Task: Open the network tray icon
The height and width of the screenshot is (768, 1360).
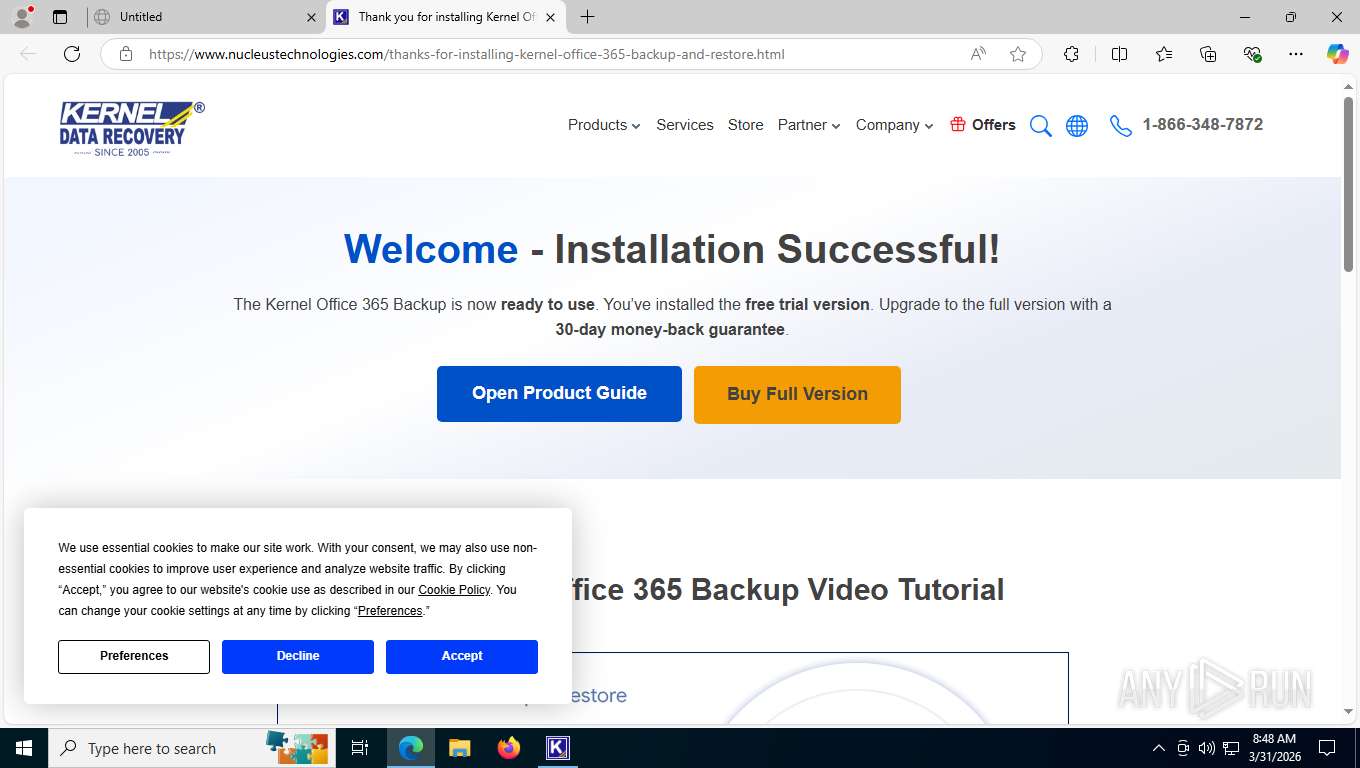Action: click(x=1231, y=748)
